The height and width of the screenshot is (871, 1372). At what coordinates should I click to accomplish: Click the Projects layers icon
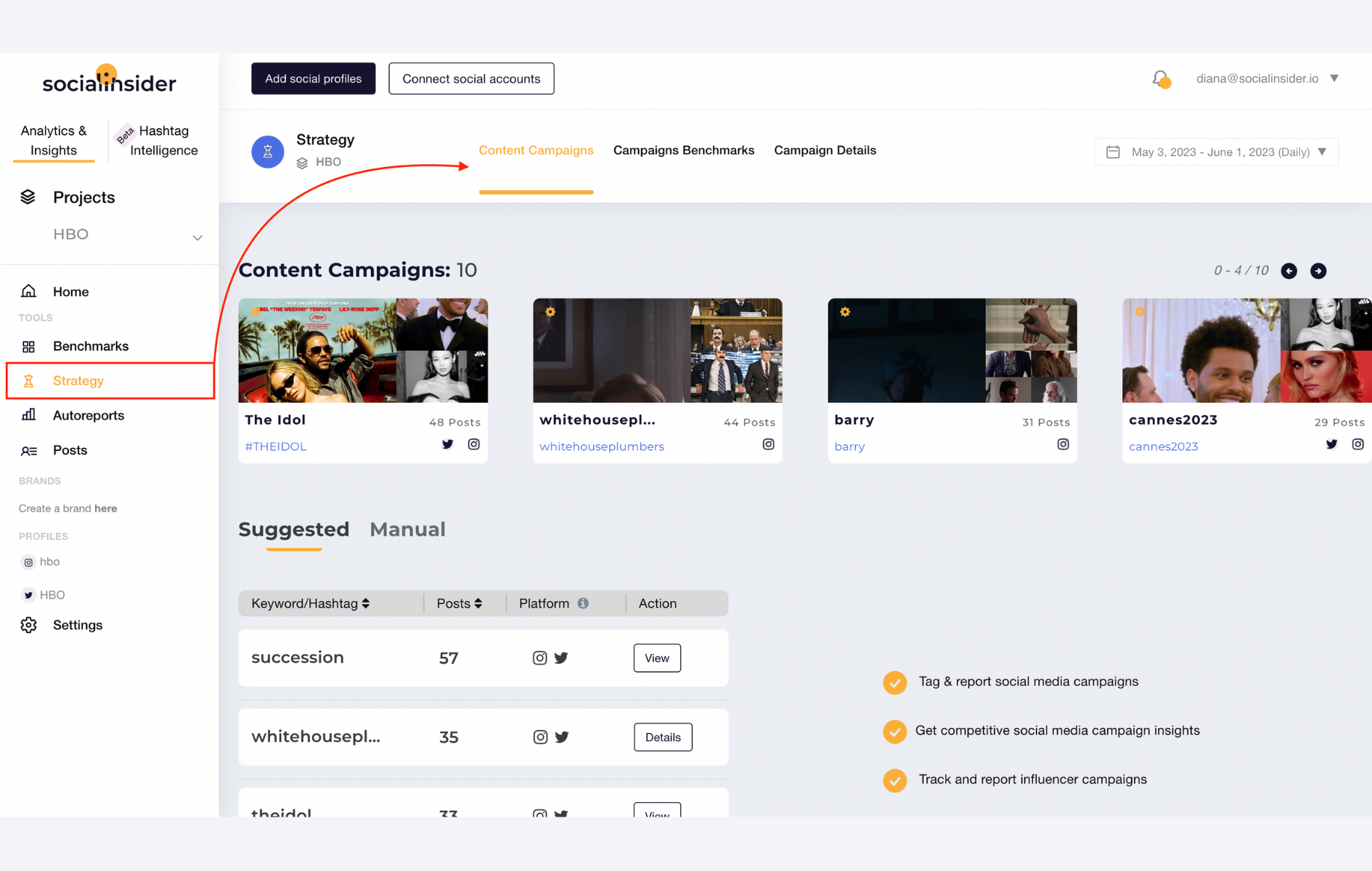coord(28,197)
